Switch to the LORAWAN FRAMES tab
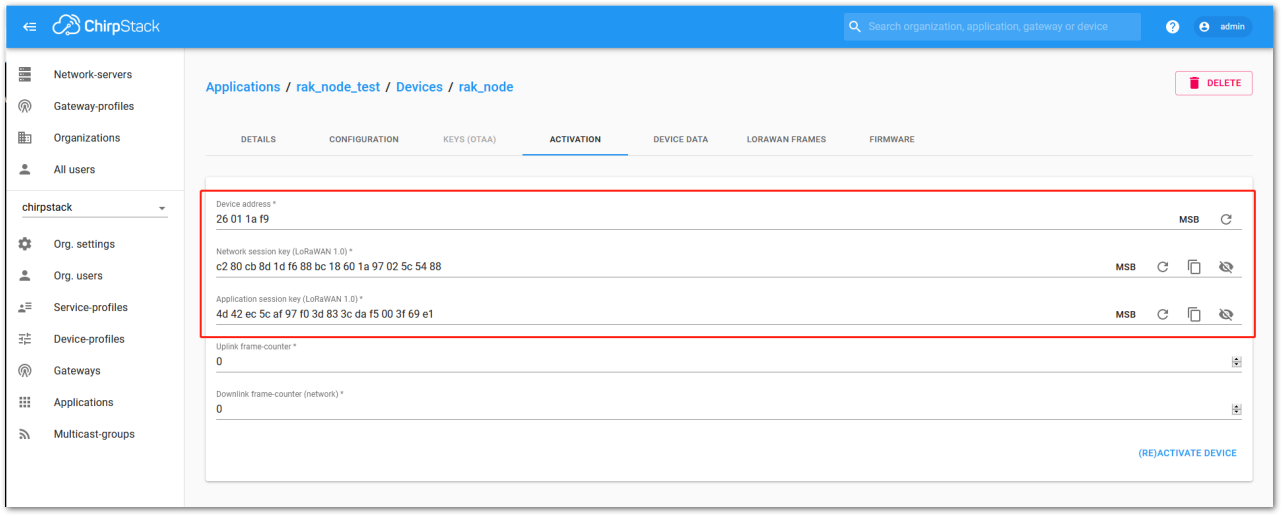 tap(786, 139)
